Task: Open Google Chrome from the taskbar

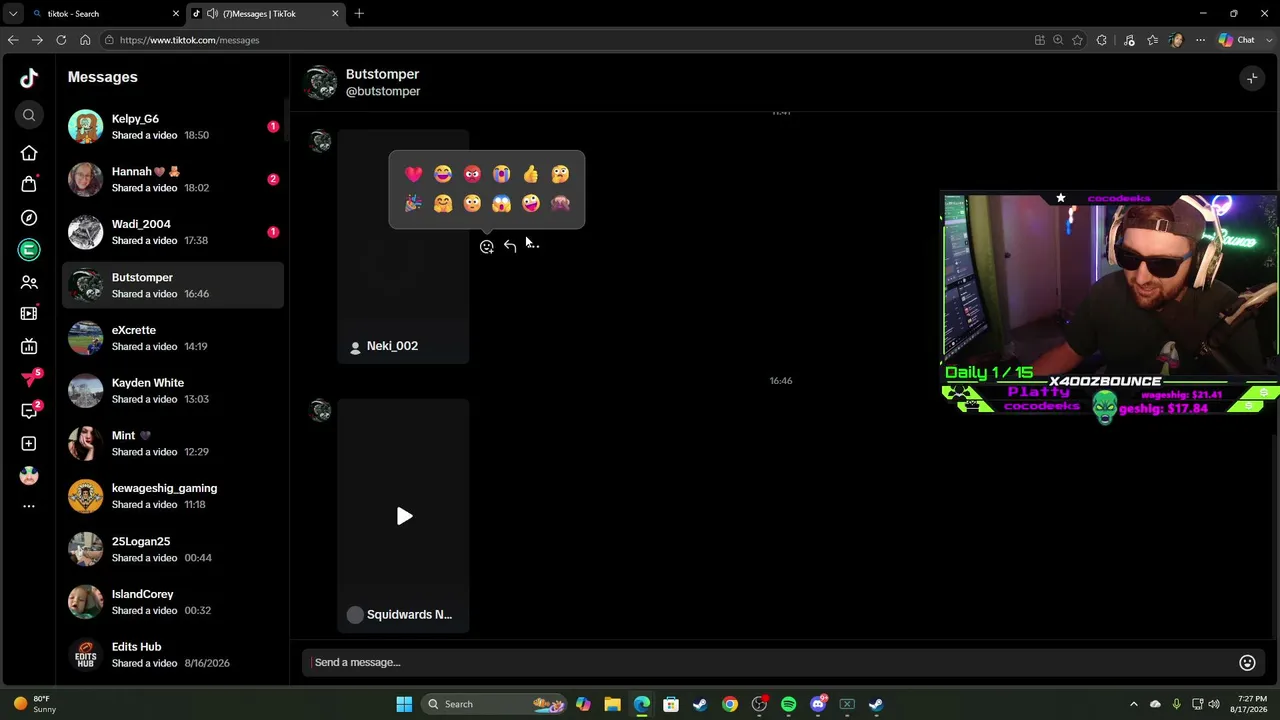Action: (x=730, y=704)
